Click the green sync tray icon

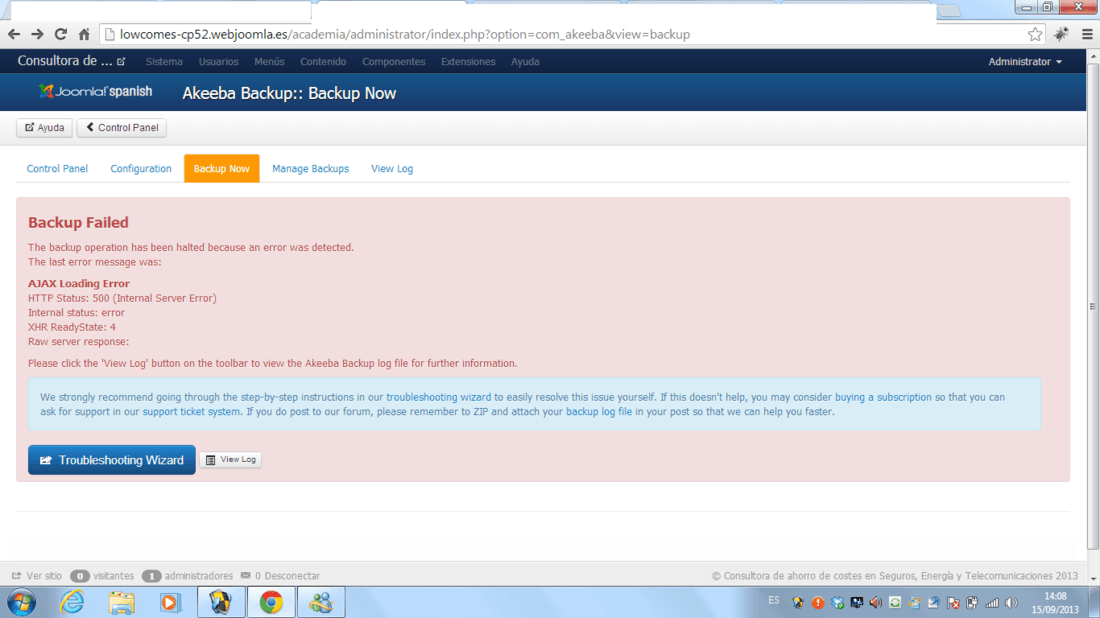(x=895, y=603)
